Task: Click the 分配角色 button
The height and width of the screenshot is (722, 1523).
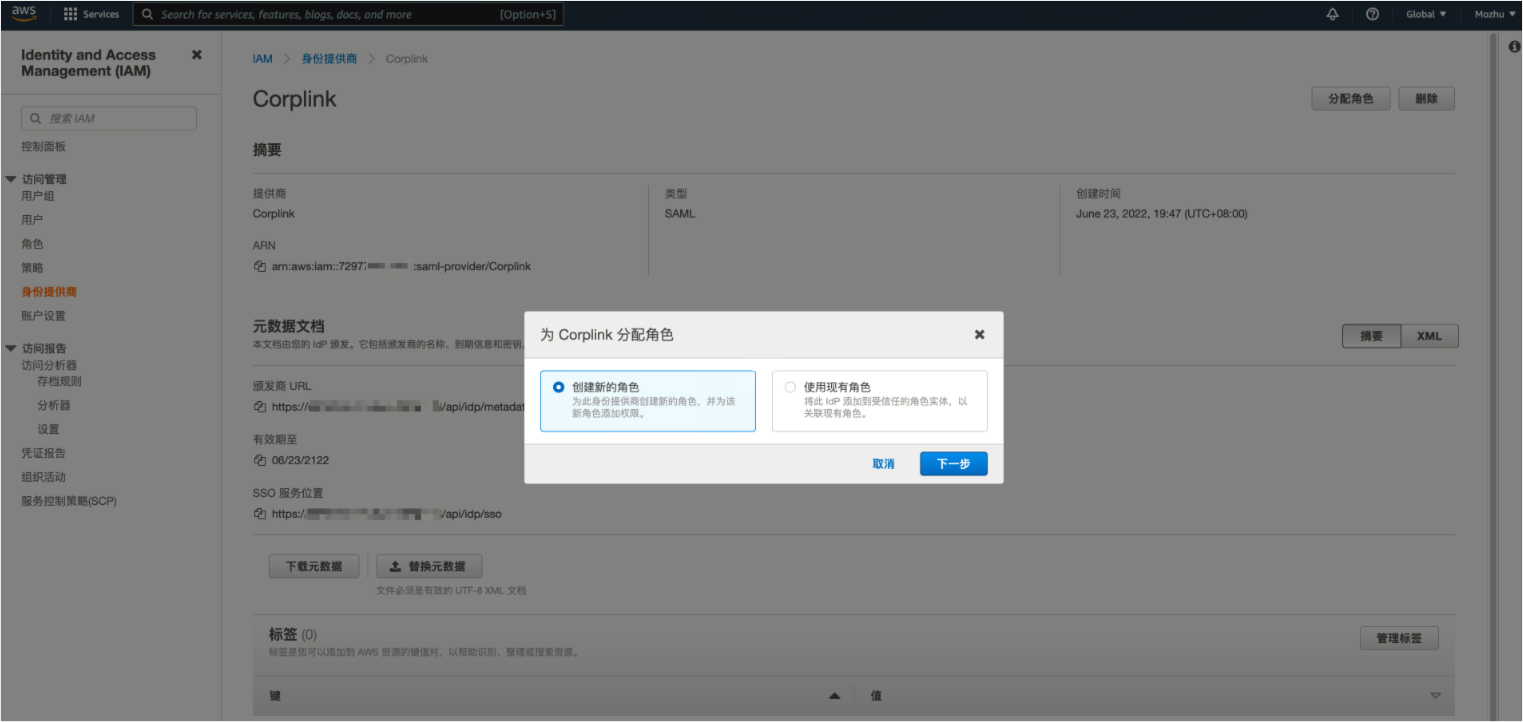Action: pyautogui.click(x=1350, y=99)
